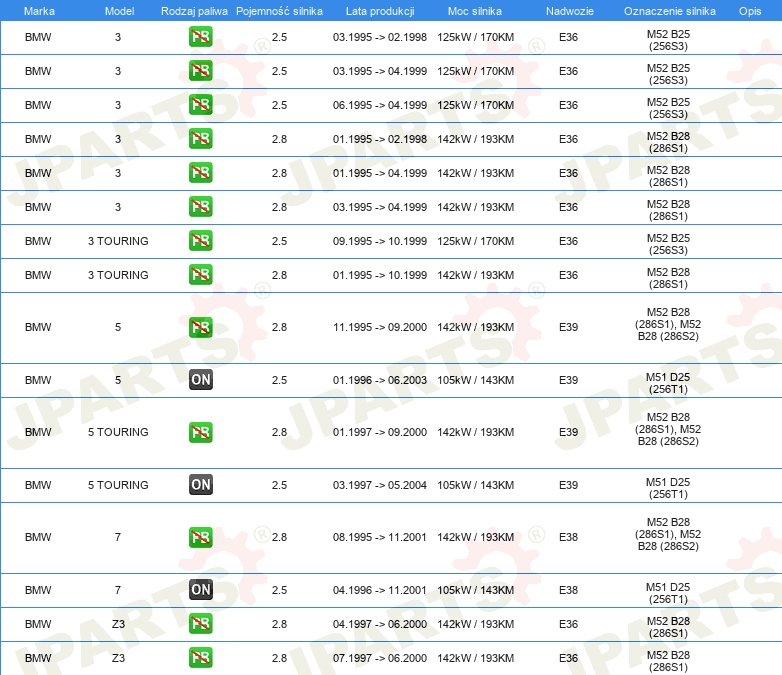Click petrol icon for 3 TOURING 2.5
The width and height of the screenshot is (782, 675).
pyautogui.click(x=200, y=240)
